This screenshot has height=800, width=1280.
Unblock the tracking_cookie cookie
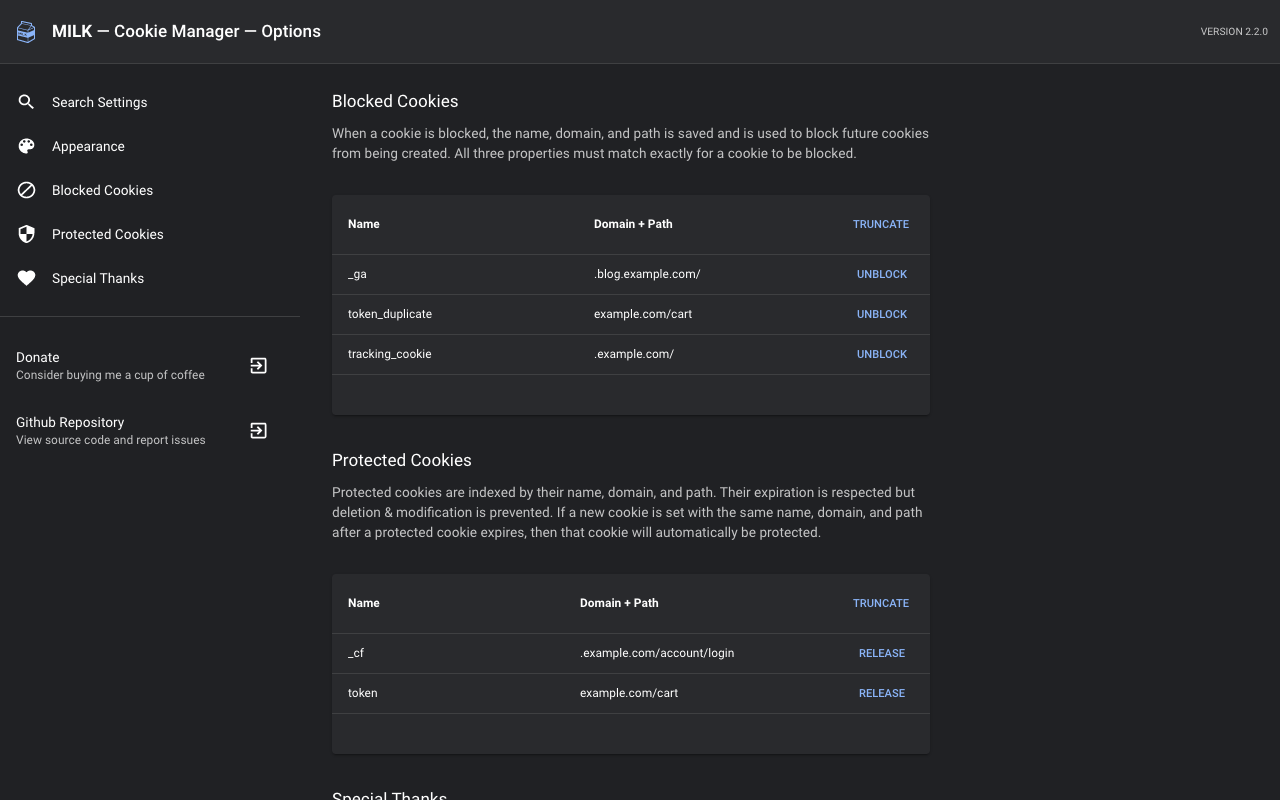[x=882, y=354]
